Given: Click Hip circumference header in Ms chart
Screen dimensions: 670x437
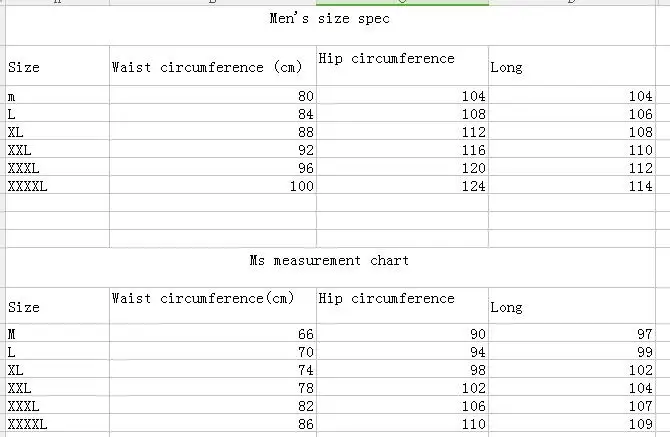Looking at the screenshot, I should (403, 305).
